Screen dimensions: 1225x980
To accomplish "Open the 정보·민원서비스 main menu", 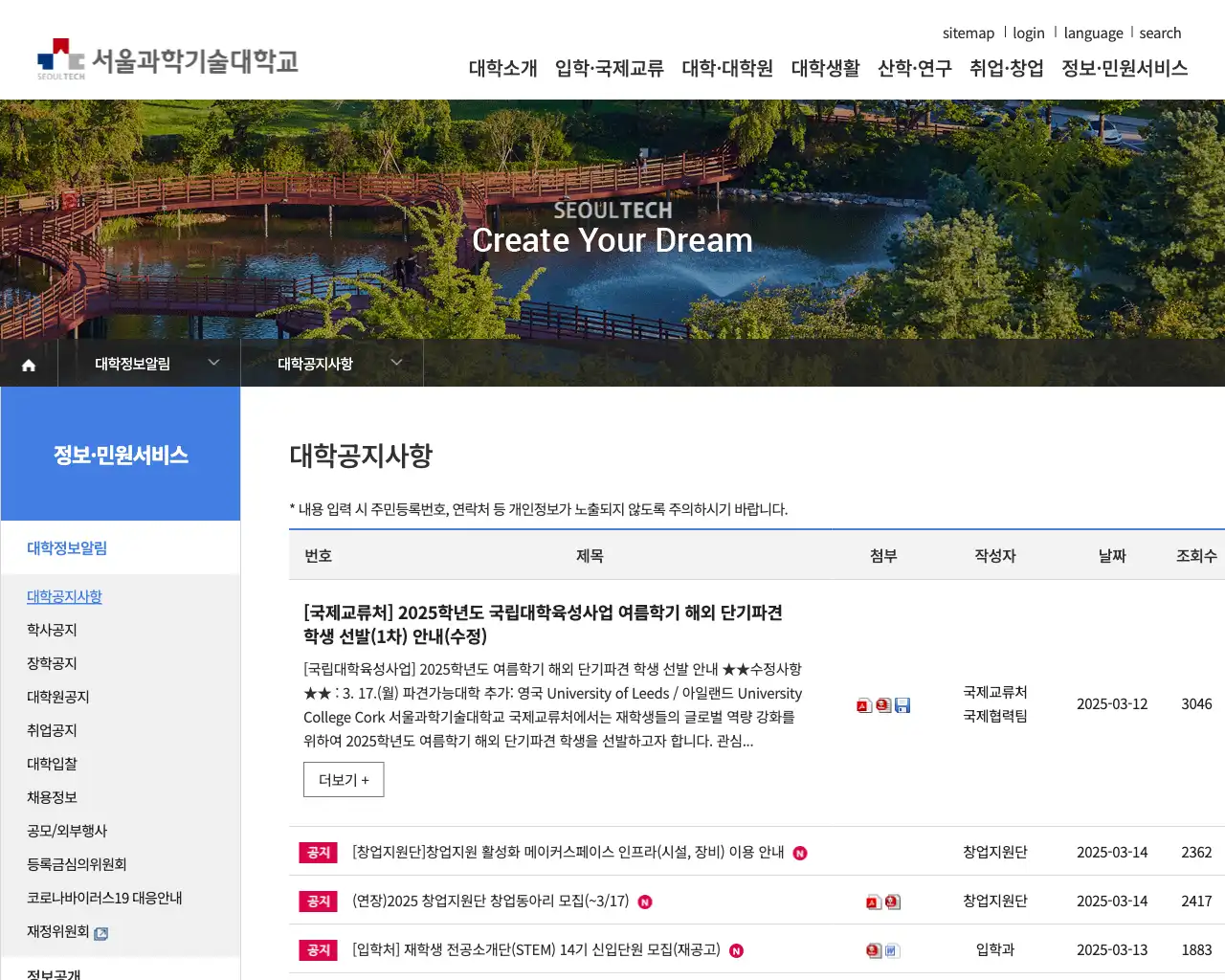I will tap(1125, 68).
